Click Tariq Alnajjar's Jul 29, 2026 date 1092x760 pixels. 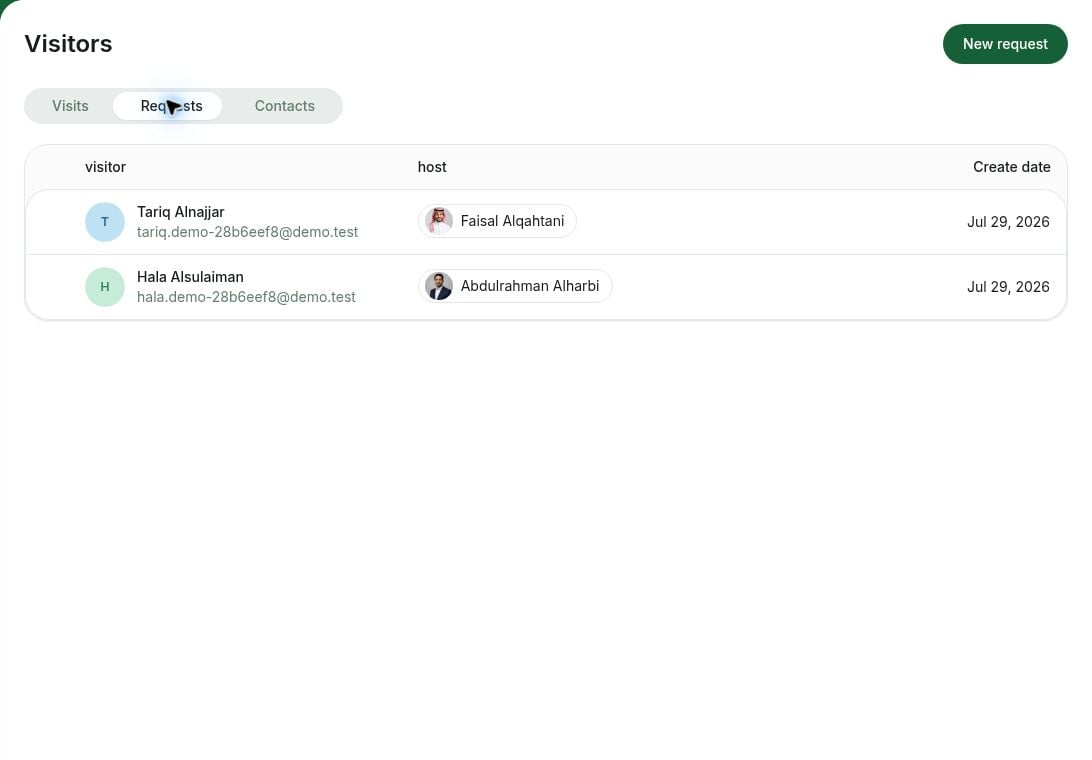(x=1008, y=222)
